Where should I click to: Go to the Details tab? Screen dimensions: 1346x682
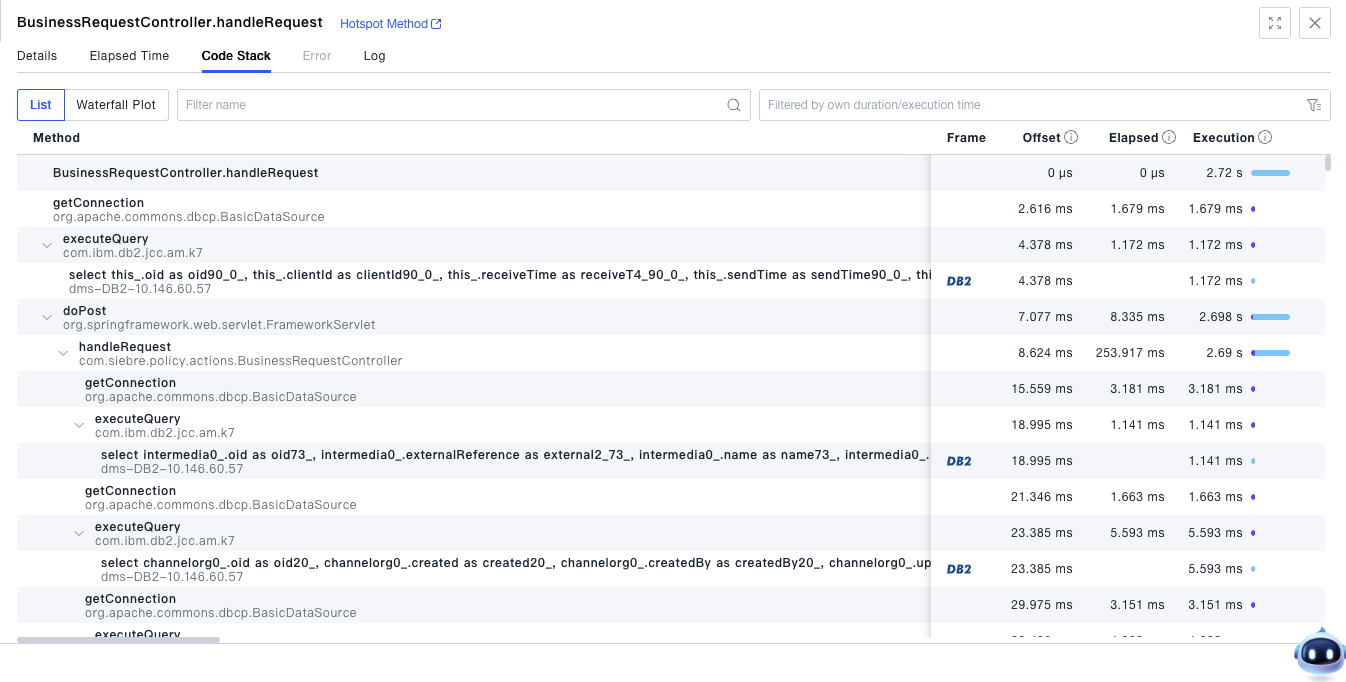[37, 56]
